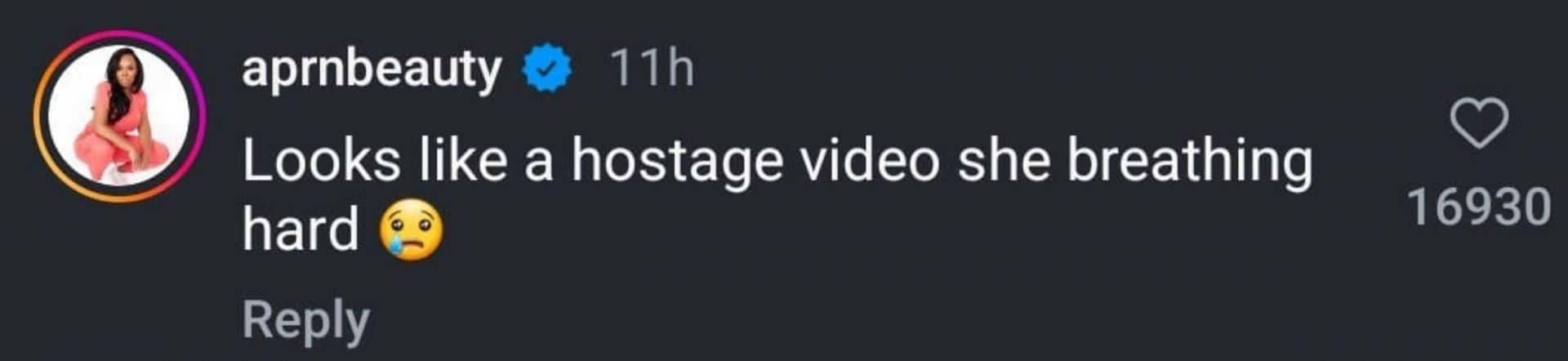The width and height of the screenshot is (1568, 361).
Task: Reply to aprnbeauty's comment
Action: pos(306,319)
